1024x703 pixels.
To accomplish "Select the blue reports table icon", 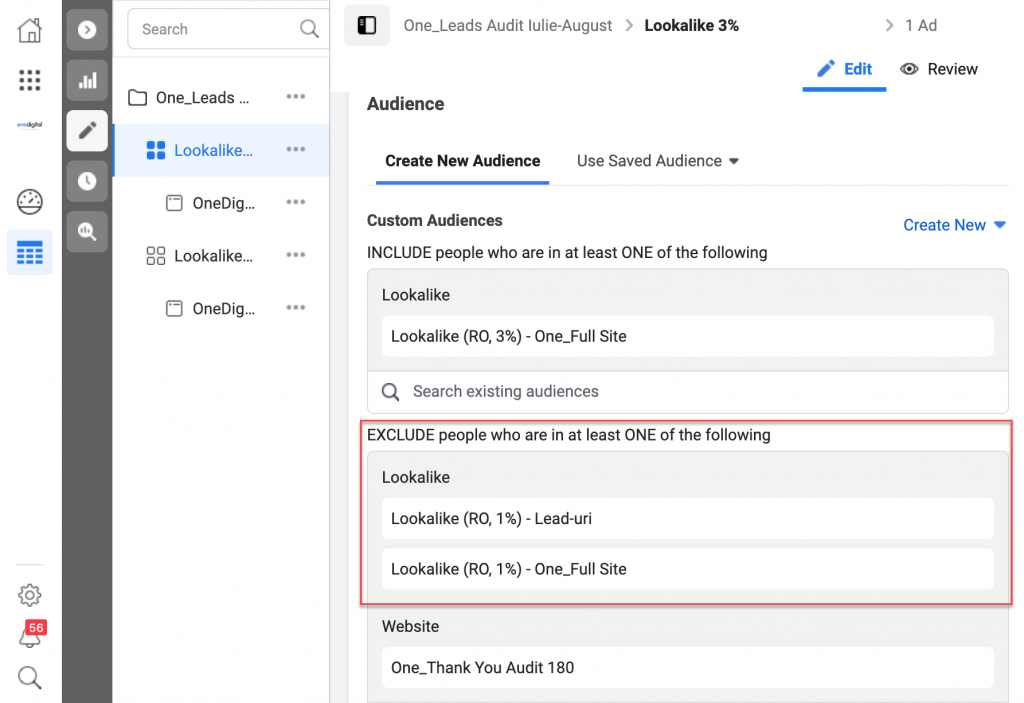I will [x=29, y=252].
